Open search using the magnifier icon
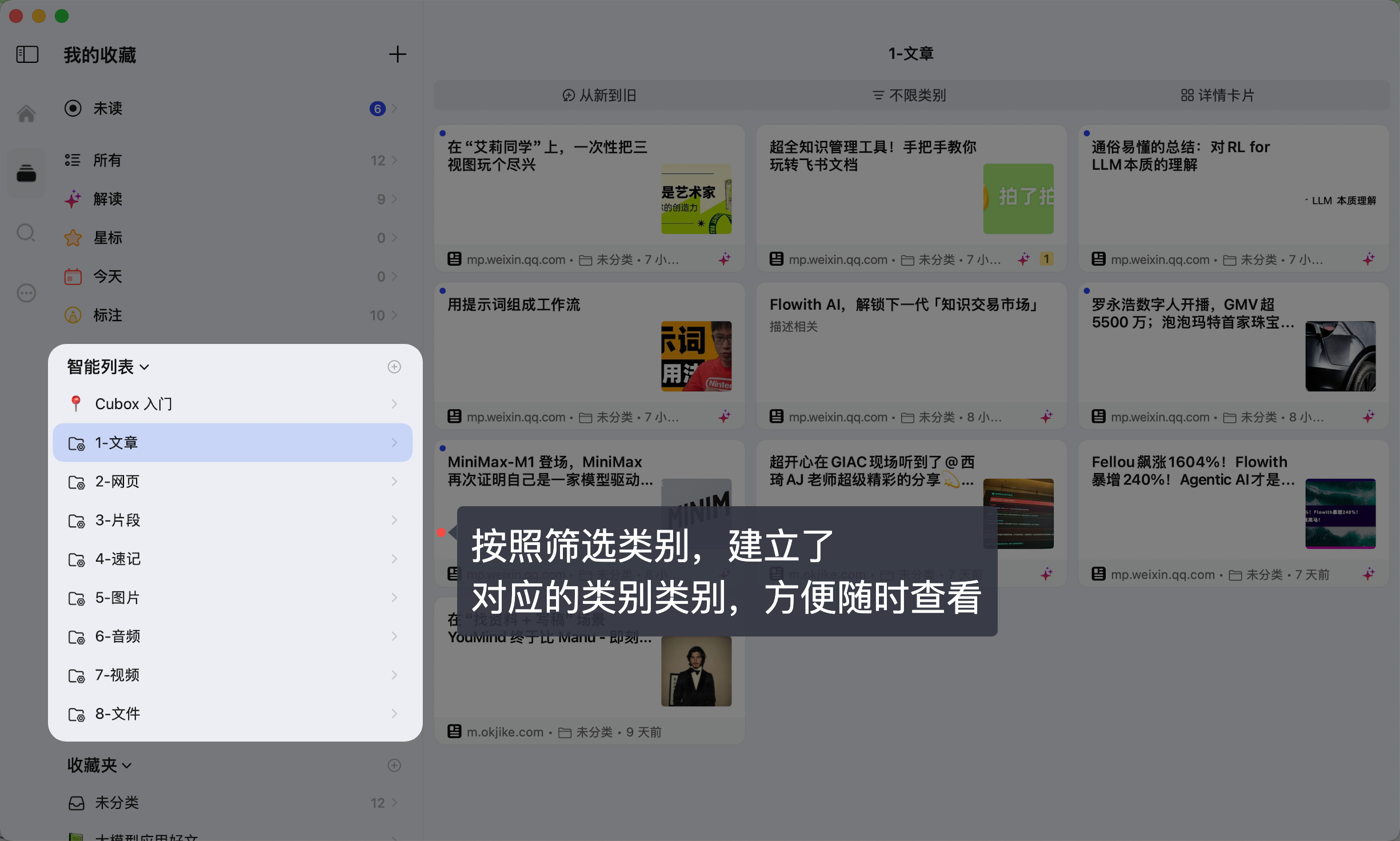 [x=26, y=233]
